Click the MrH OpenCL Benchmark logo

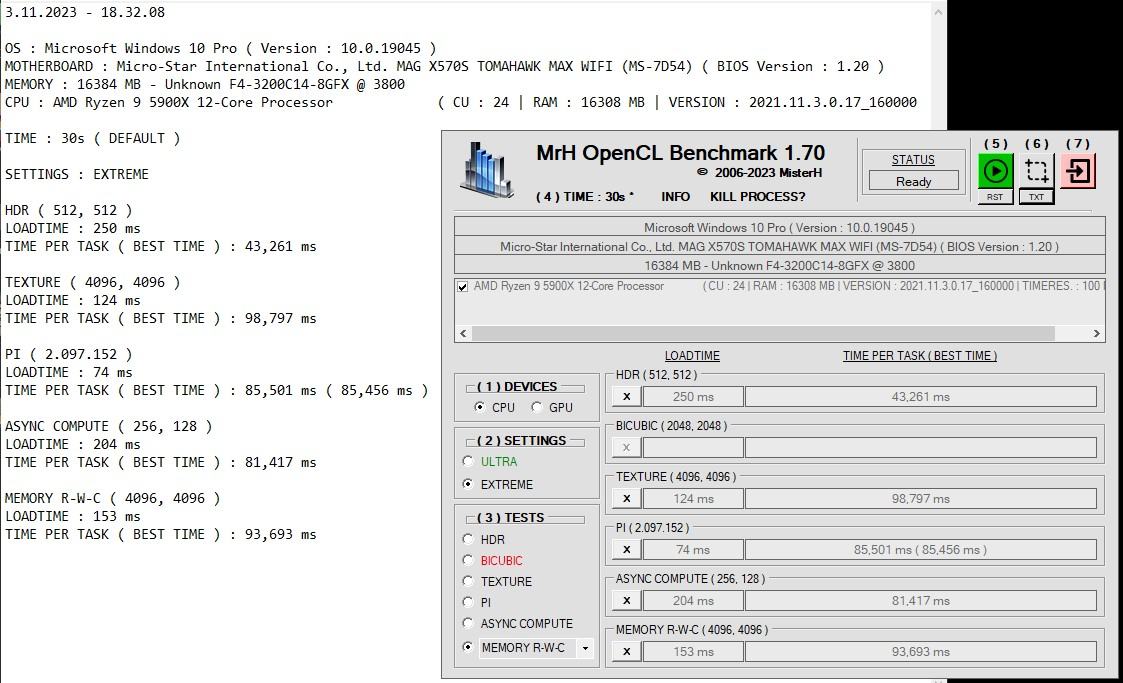pos(487,170)
